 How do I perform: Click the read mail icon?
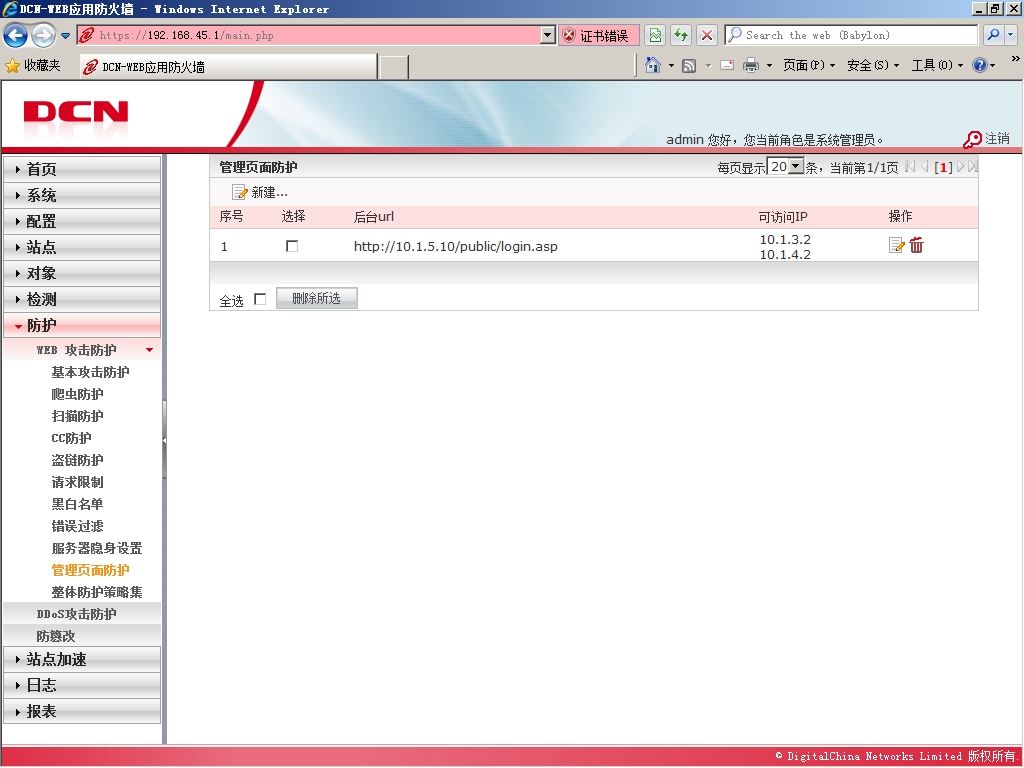[x=727, y=65]
